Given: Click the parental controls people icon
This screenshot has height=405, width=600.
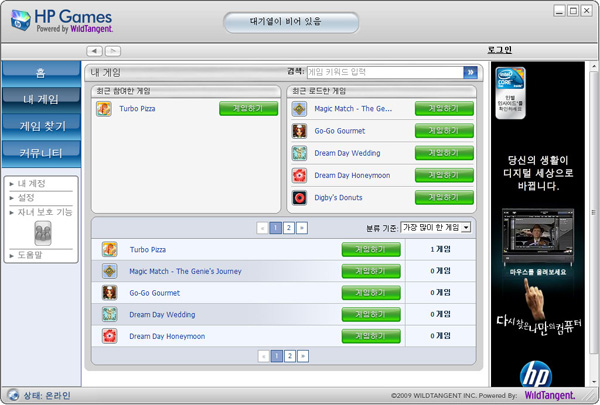Looking at the screenshot, I should tap(43, 233).
